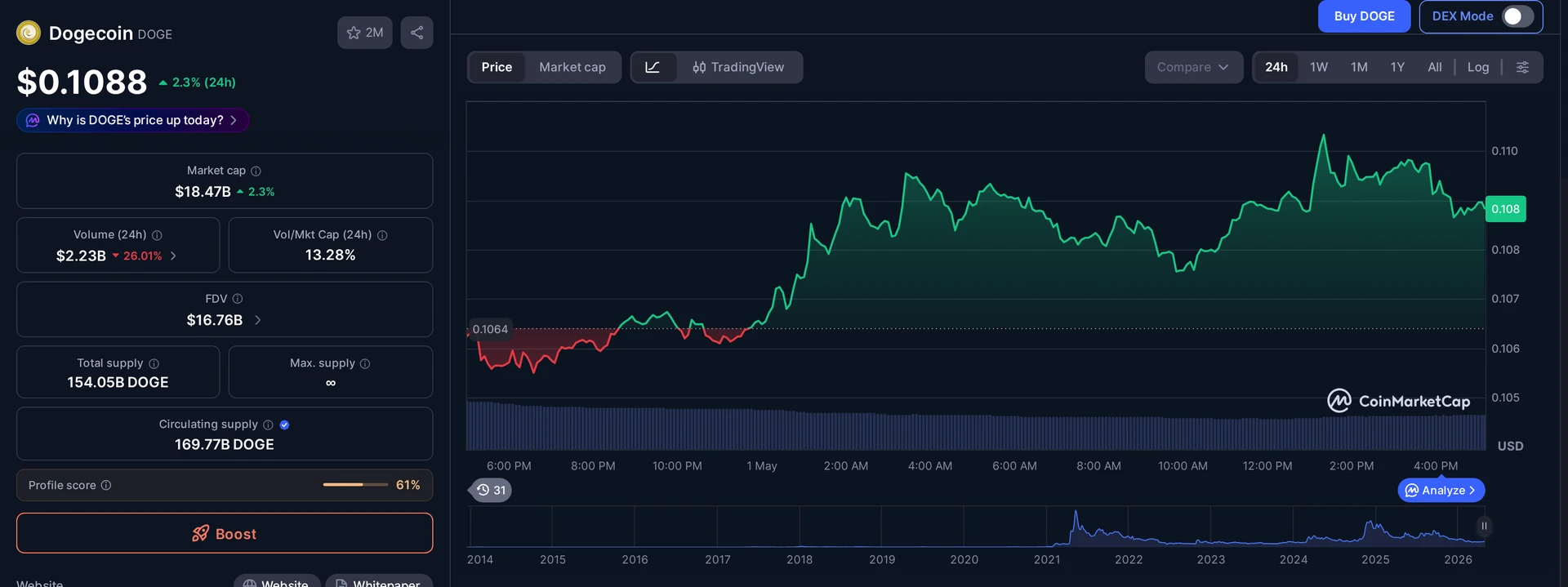The height and width of the screenshot is (587, 1568).
Task: Click the 13.28% Vol/Mkt Cap value
Action: point(330,256)
